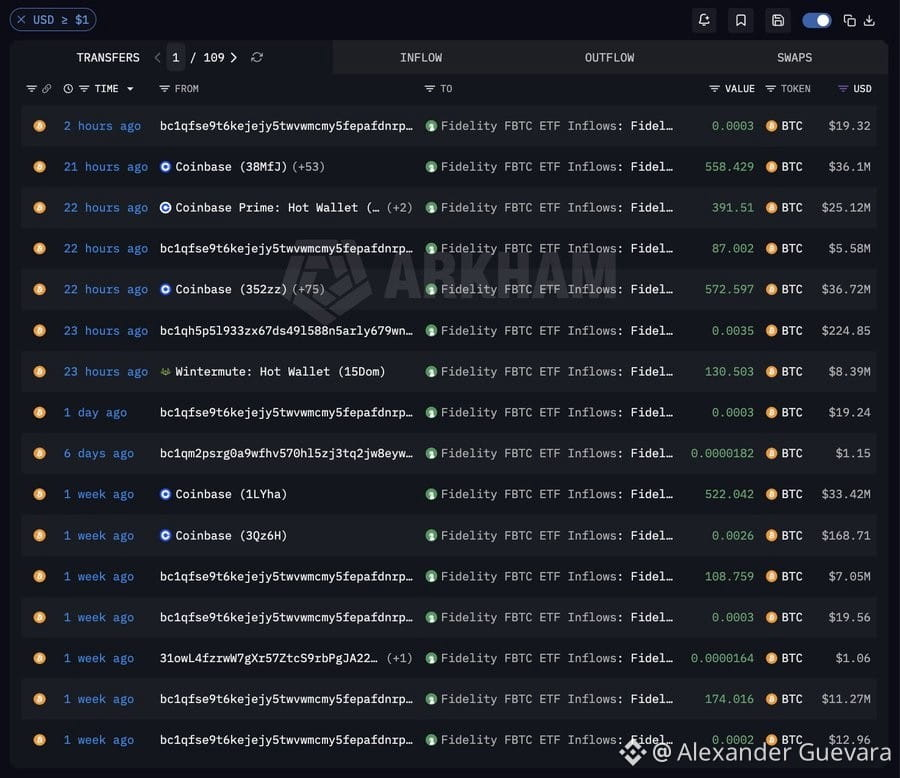Click address bc1qh5p5l933zx67ds49l588n5arly679wn
Viewport: 900px width, 778px height.
click(286, 331)
